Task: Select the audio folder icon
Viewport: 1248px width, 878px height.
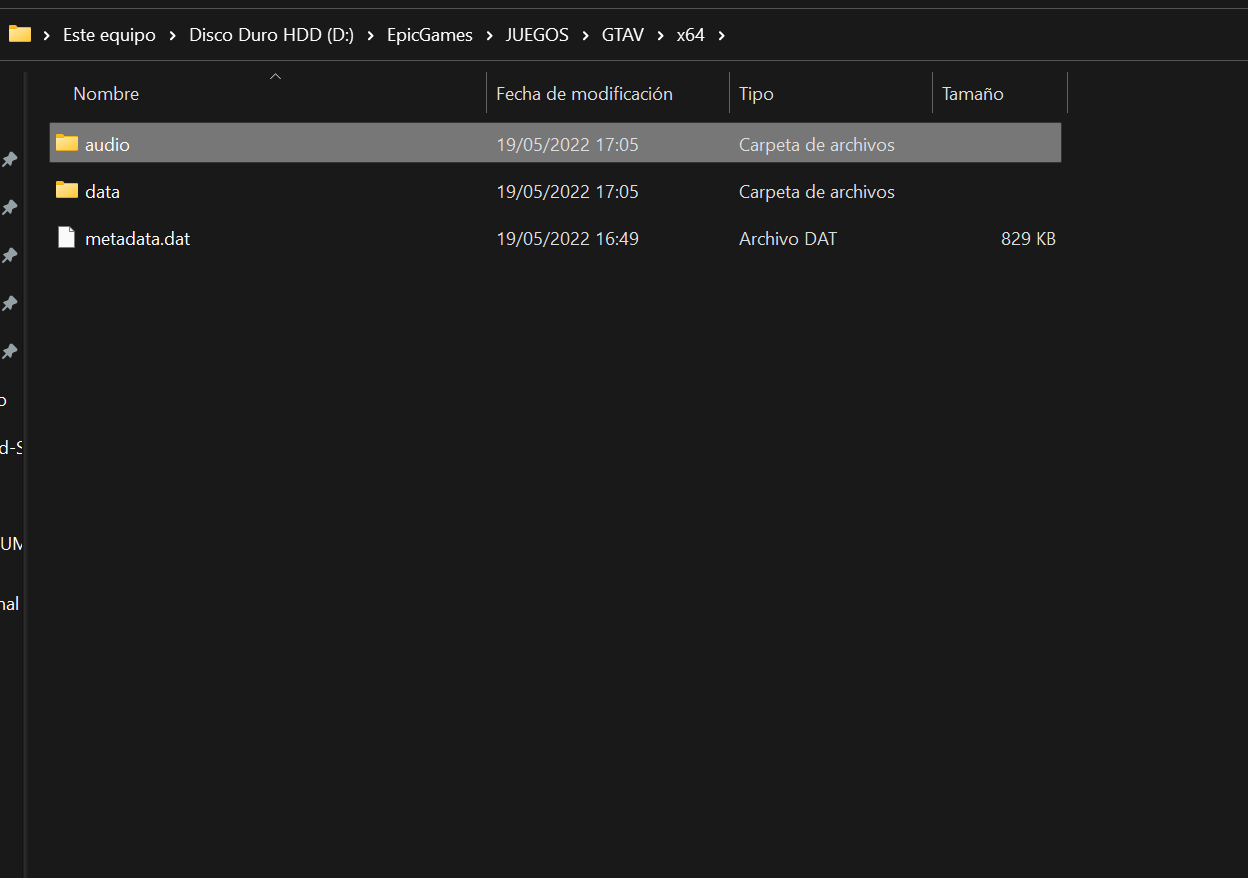Action: [x=67, y=143]
